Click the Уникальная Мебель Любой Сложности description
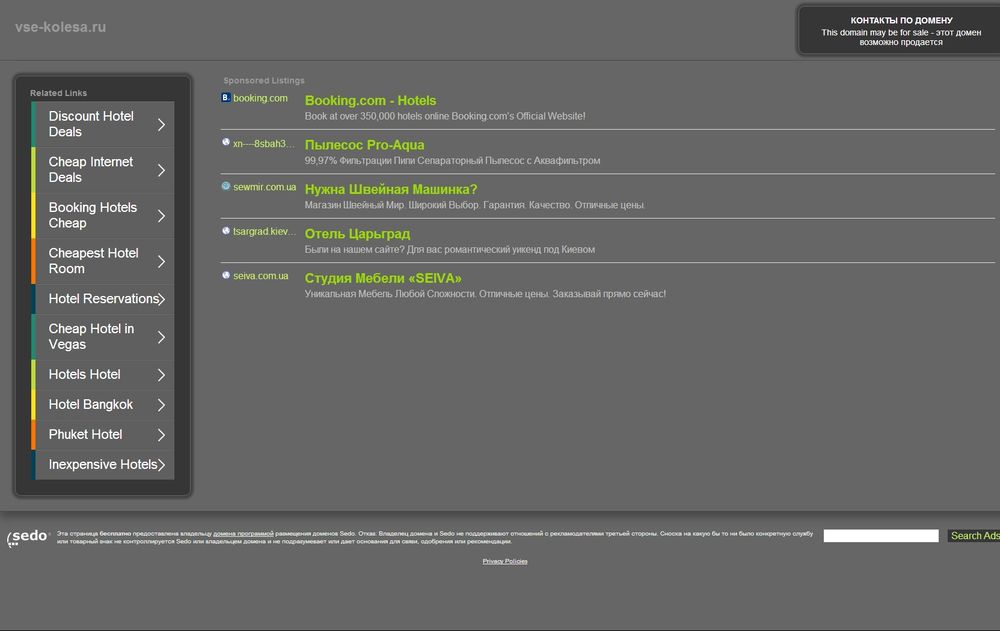The height and width of the screenshot is (631, 1000). [x=485, y=294]
